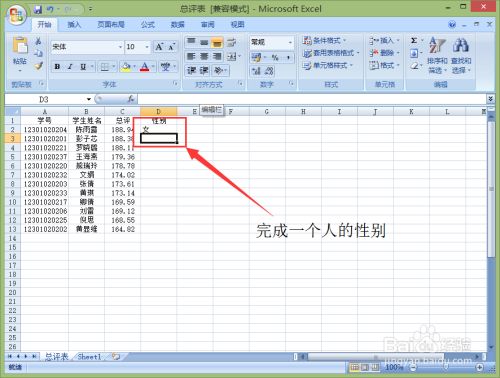Expand the font size dropdown
This screenshot has height=378, width=500.
click(147, 47)
